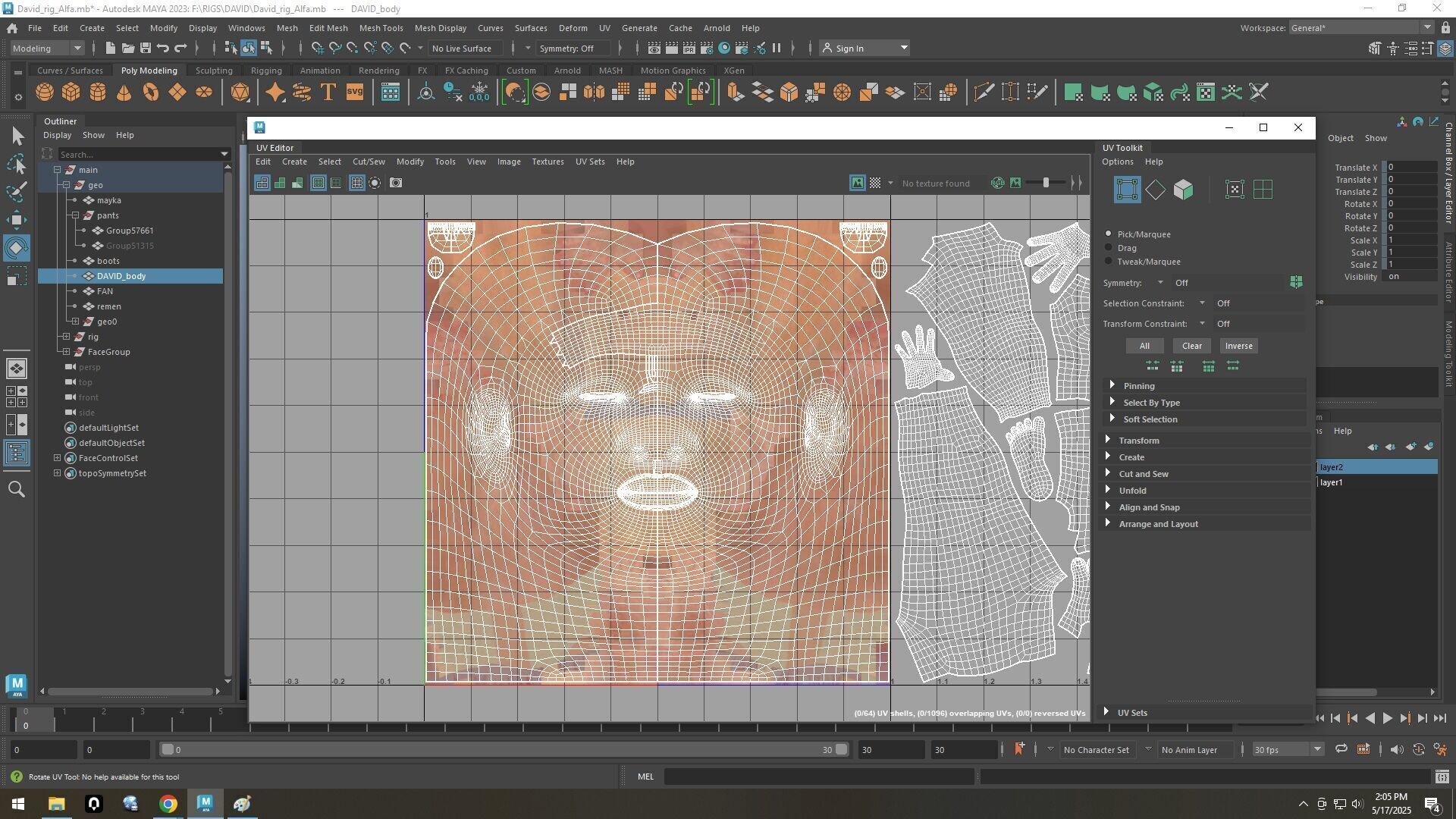Open the search magnifier in the left toolbox

coord(17,490)
